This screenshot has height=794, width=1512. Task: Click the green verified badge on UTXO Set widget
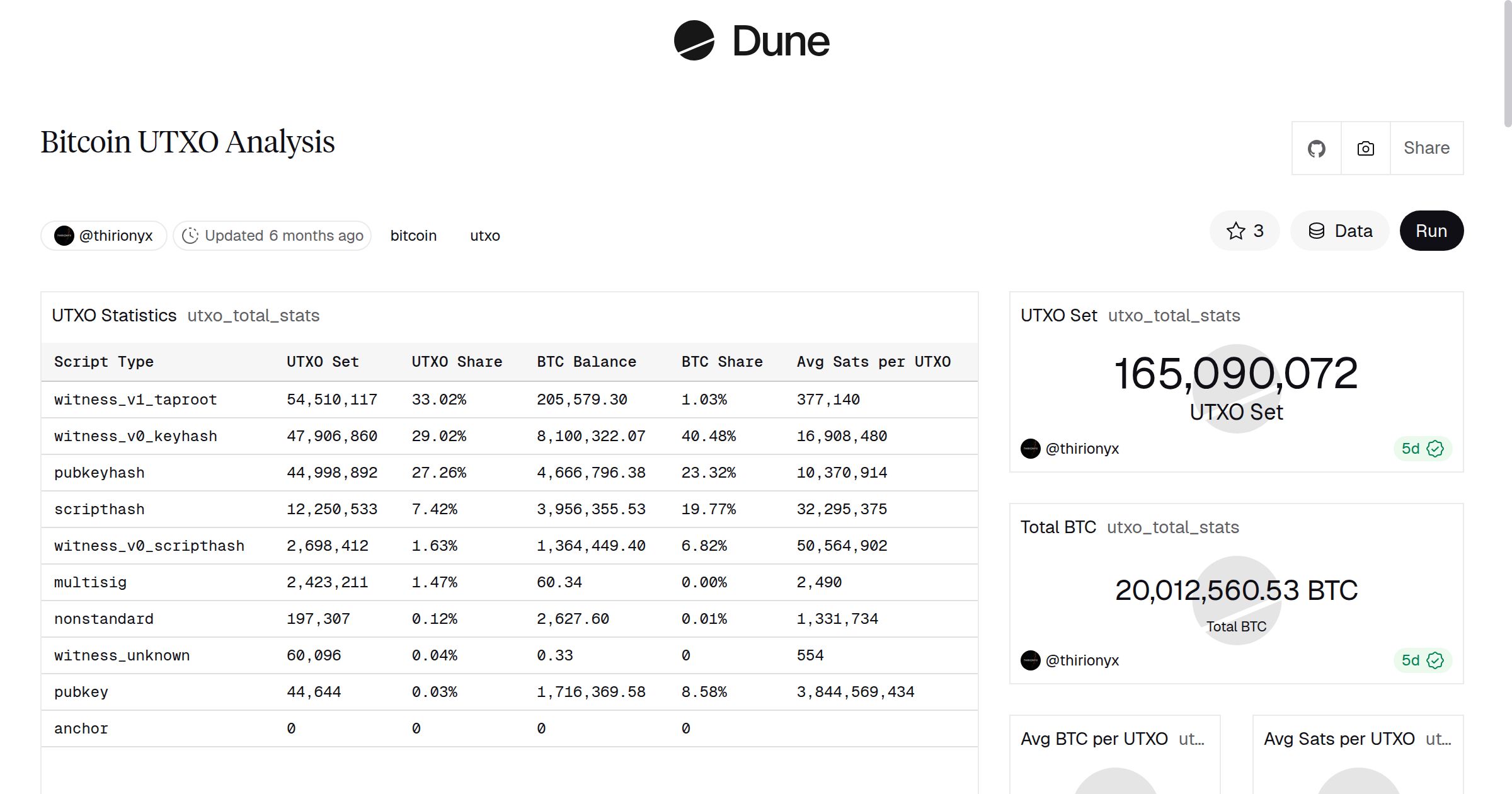[1433, 449]
